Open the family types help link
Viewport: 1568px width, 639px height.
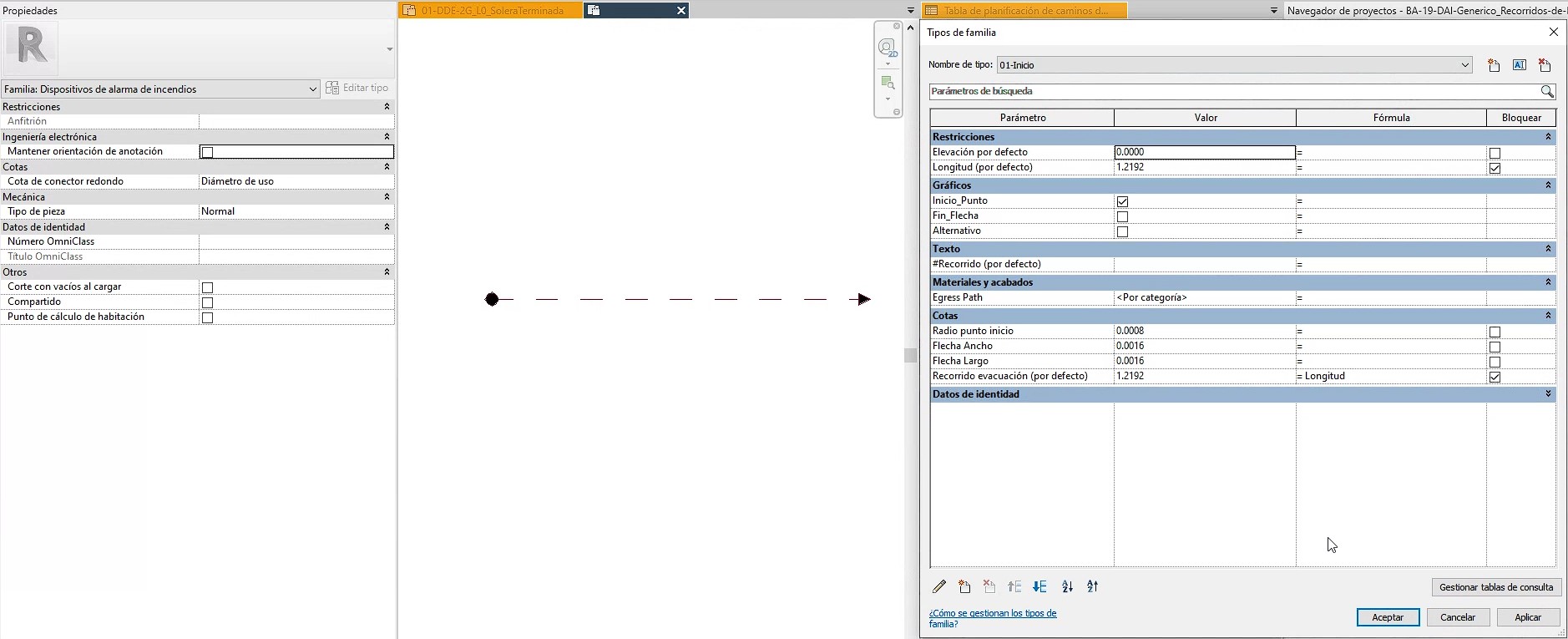tap(992, 618)
